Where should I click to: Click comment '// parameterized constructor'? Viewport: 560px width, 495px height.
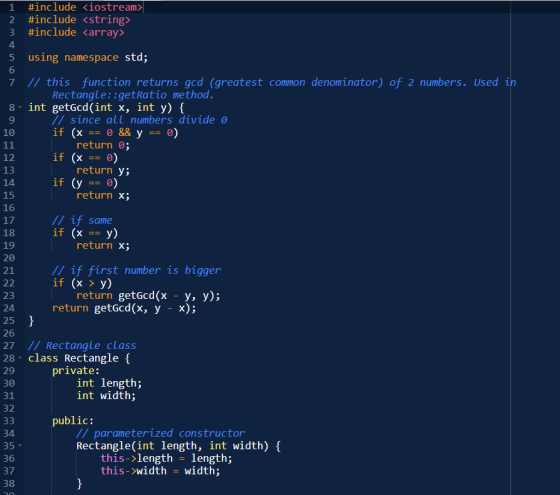coord(160,434)
